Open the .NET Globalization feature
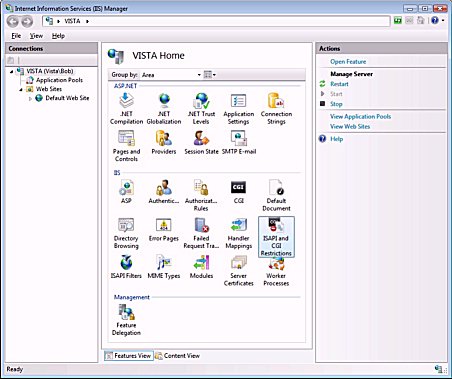The height and width of the screenshot is (379, 452). [x=164, y=108]
